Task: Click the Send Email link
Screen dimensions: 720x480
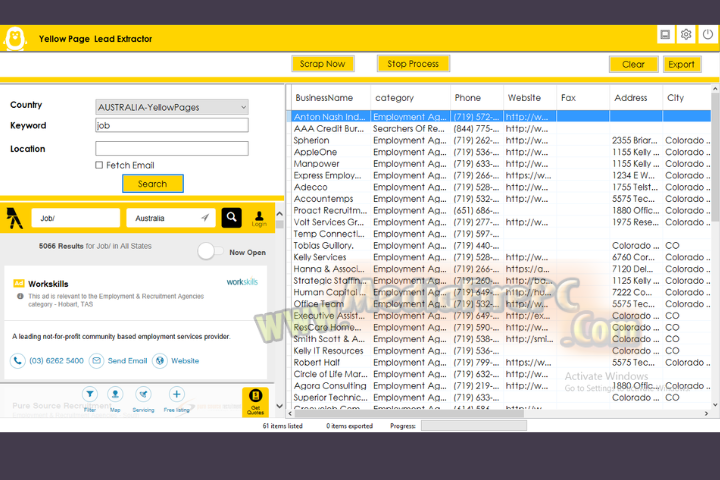Action: pyautogui.click(x=127, y=361)
